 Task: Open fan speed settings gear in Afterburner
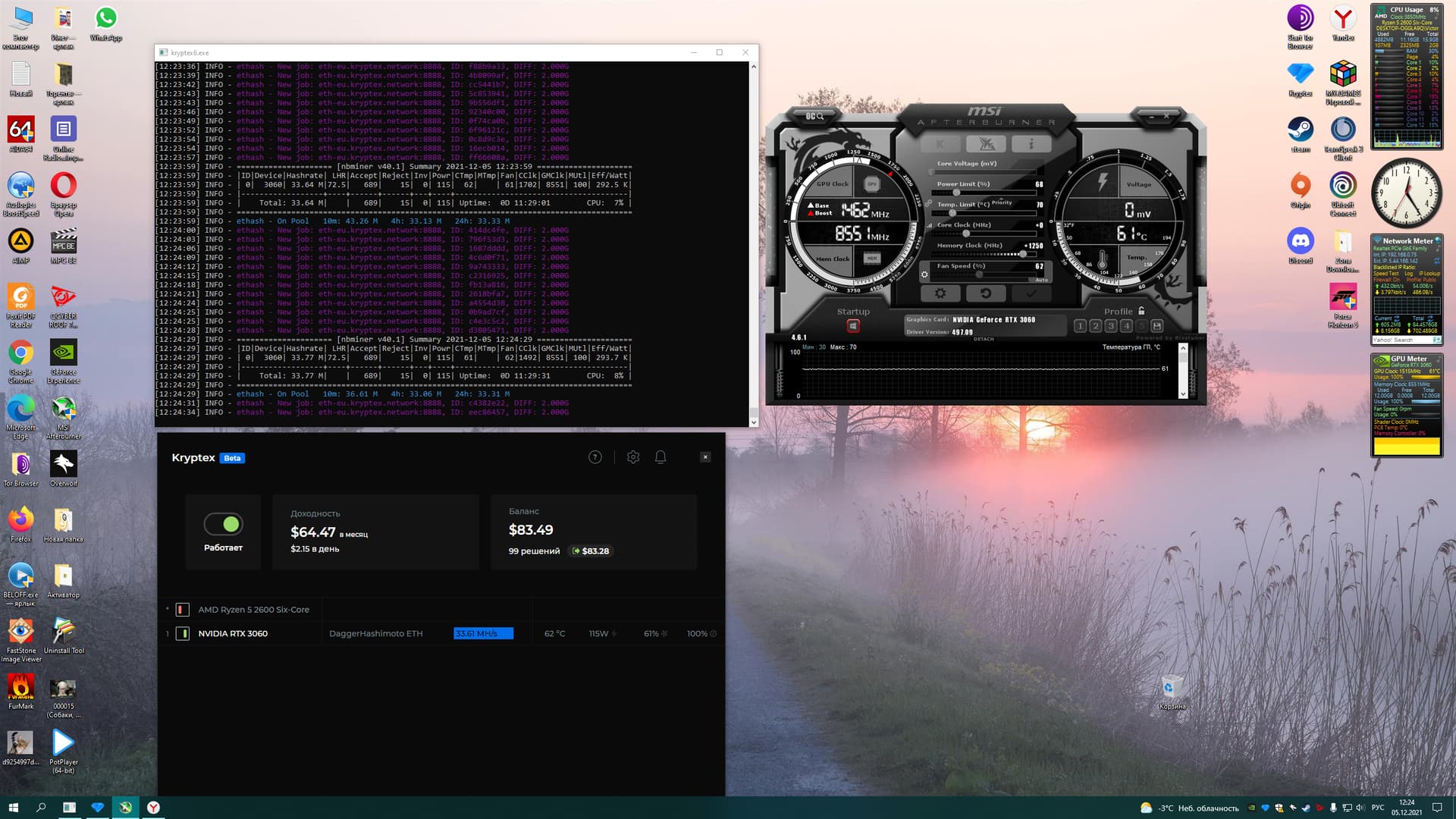tap(924, 275)
